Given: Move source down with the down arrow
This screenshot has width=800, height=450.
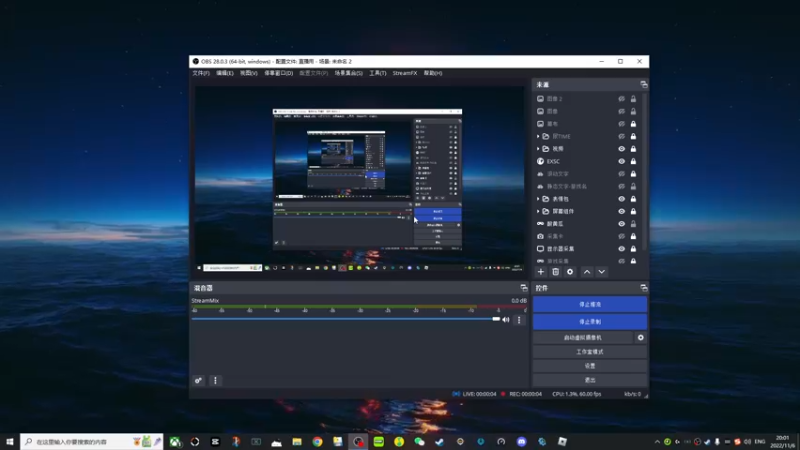Looking at the screenshot, I should 602,272.
